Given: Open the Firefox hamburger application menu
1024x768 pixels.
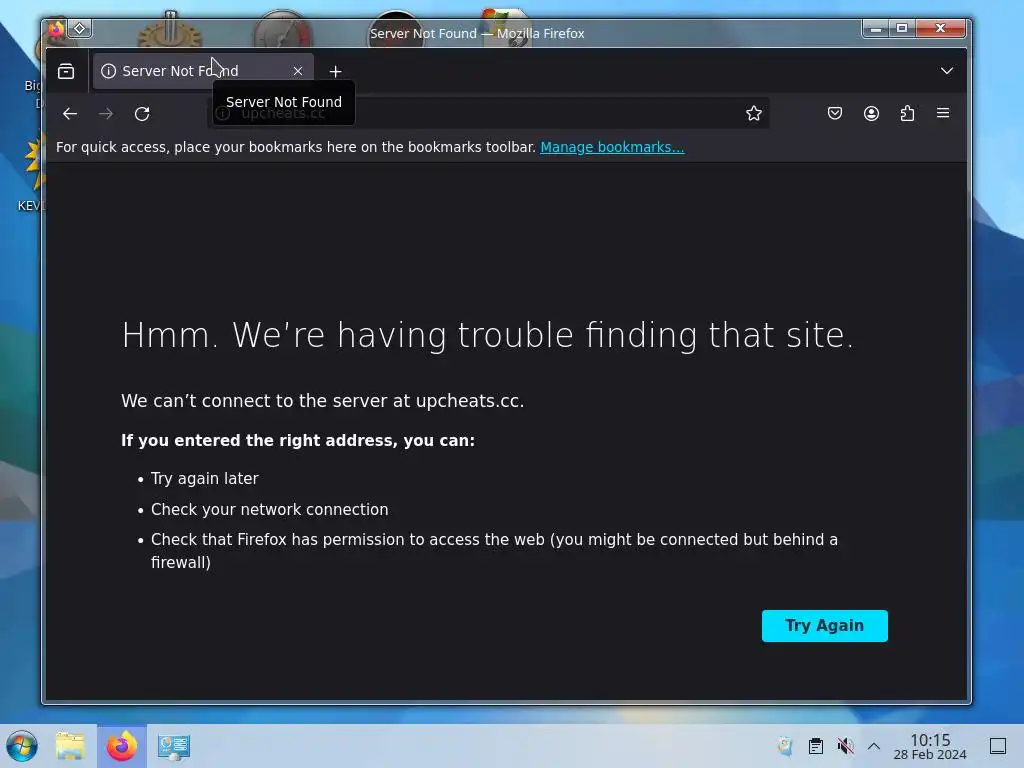Looking at the screenshot, I should (943, 113).
